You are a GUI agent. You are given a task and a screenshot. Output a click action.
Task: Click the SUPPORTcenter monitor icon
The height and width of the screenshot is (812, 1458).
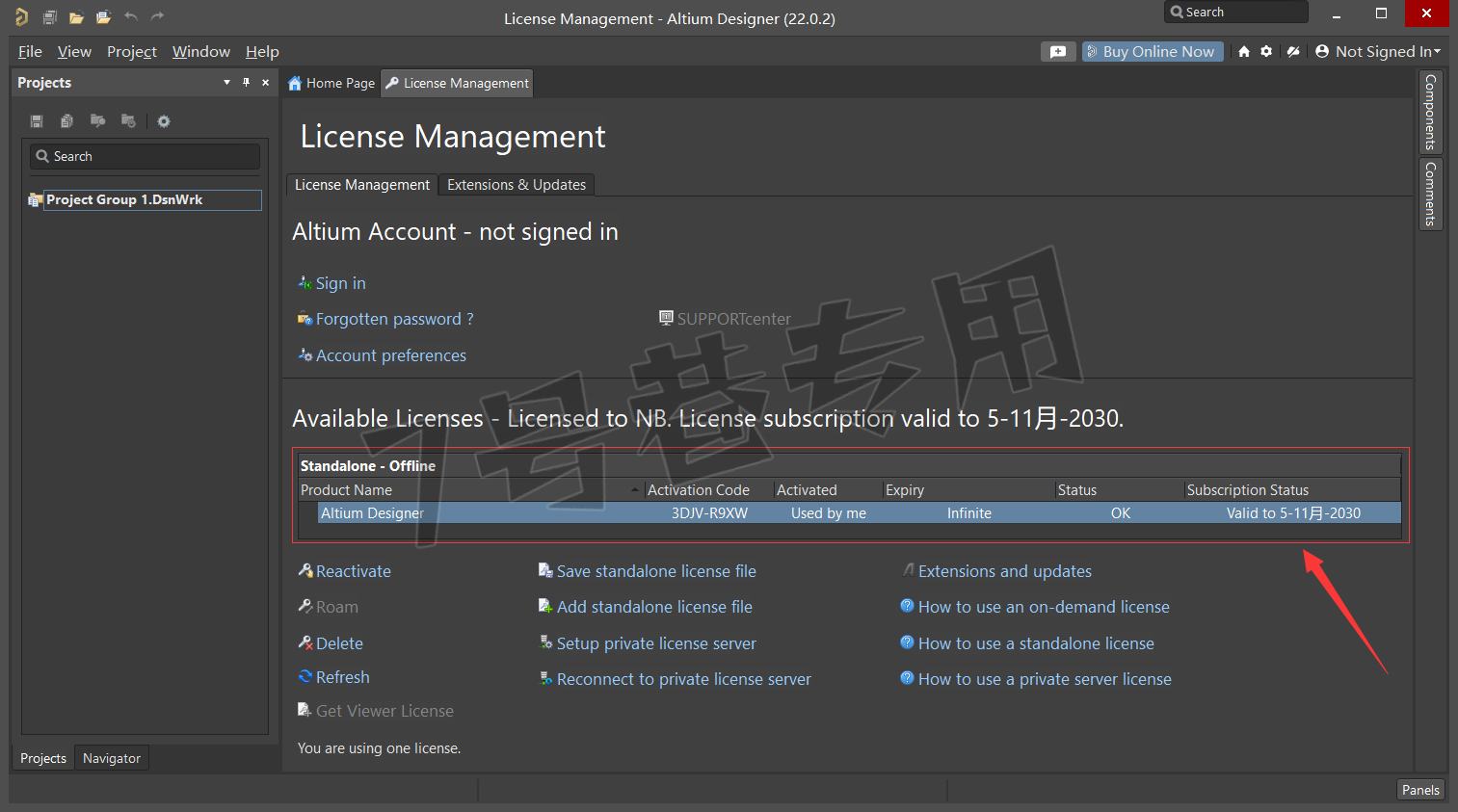pyautogui.click(x=666, y=318)
